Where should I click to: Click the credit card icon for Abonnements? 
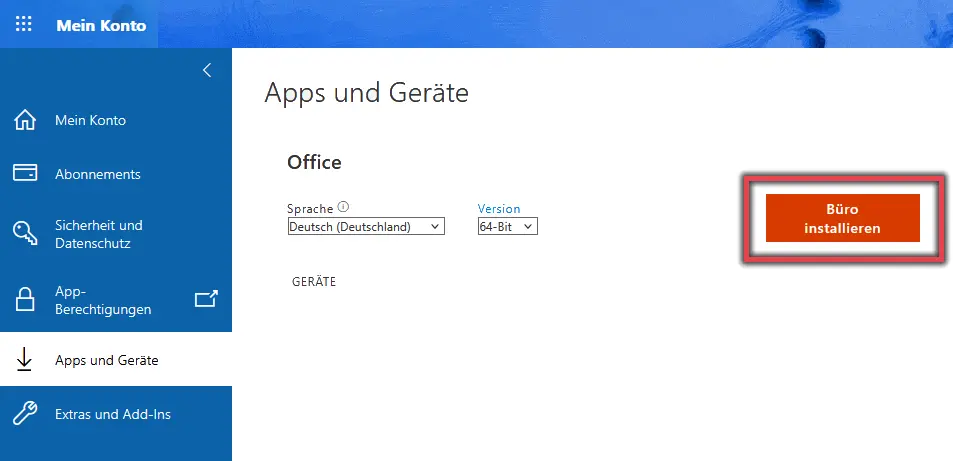25,173
